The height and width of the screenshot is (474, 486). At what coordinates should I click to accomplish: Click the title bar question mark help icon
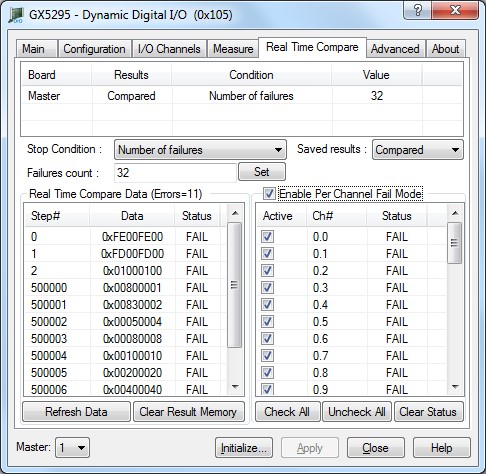tap(417, 10)
